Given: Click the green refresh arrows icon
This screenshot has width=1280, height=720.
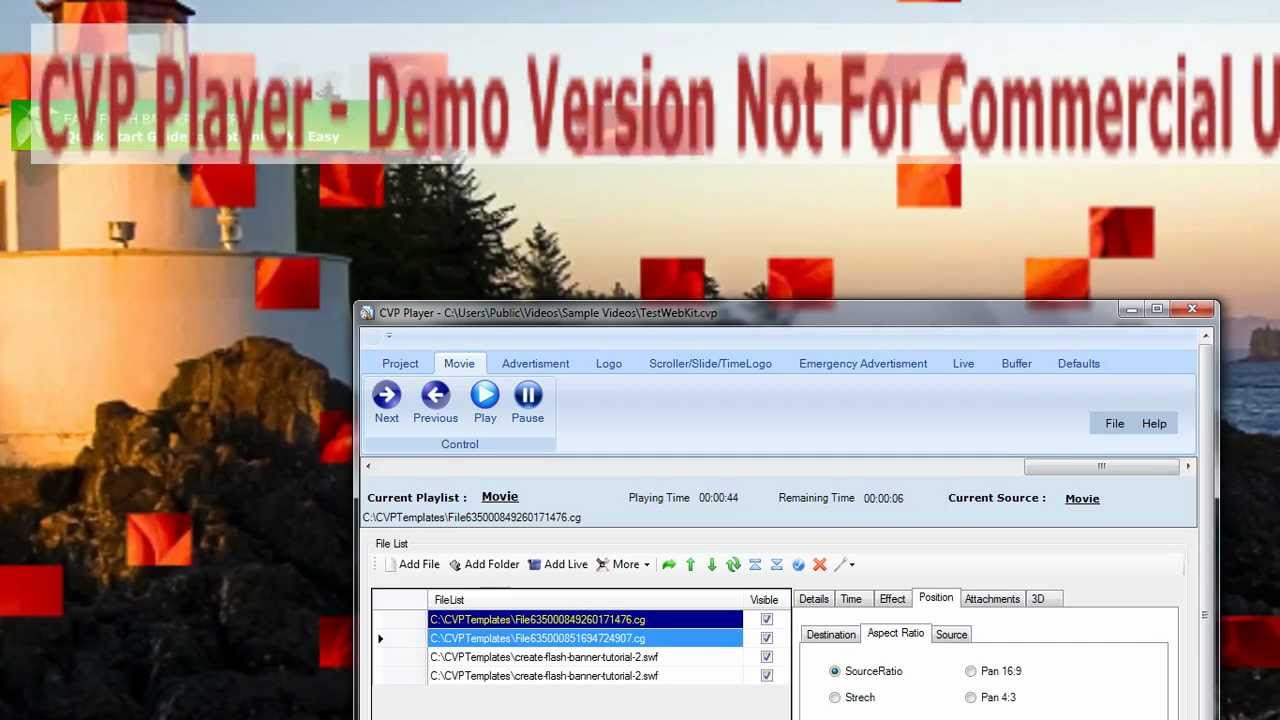Looking at the screenshot, I should point(733,565).
